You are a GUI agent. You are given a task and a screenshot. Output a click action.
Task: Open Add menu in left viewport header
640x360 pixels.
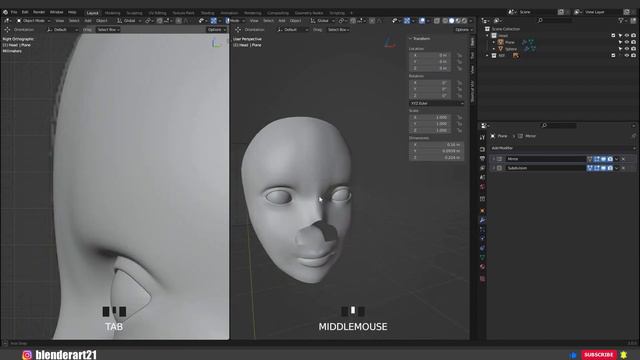click(88, 20)
